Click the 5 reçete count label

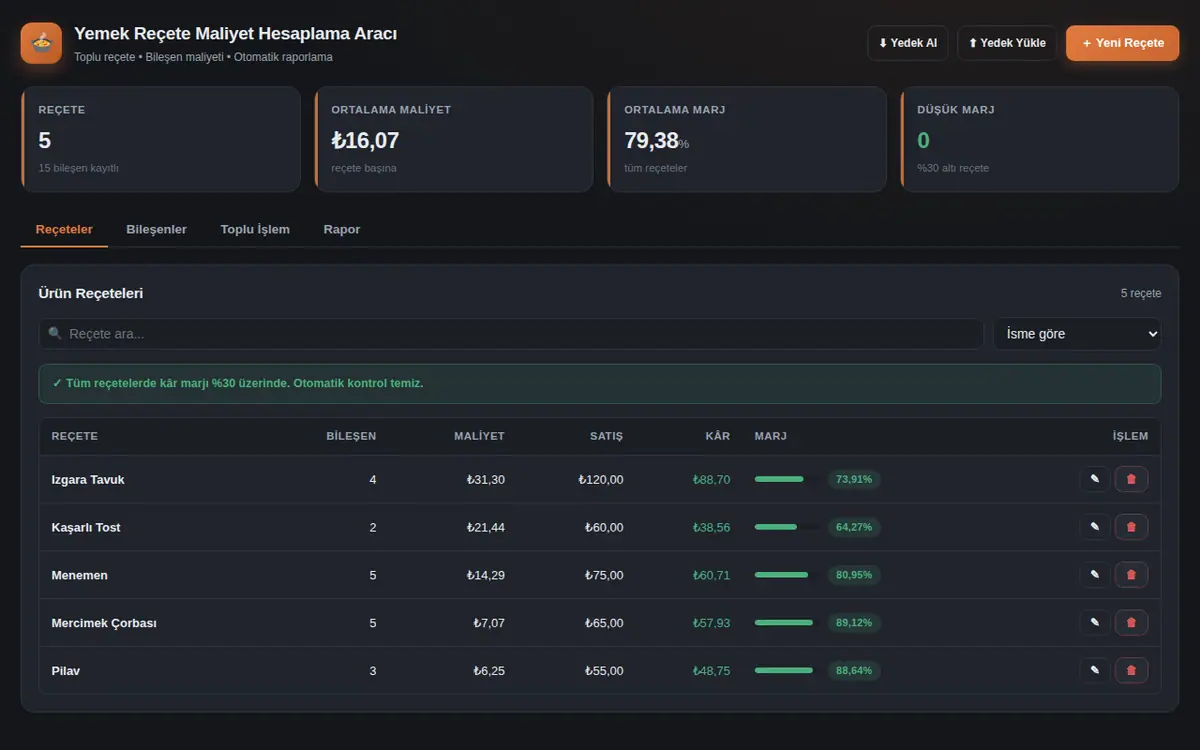tap(1141, 294)
